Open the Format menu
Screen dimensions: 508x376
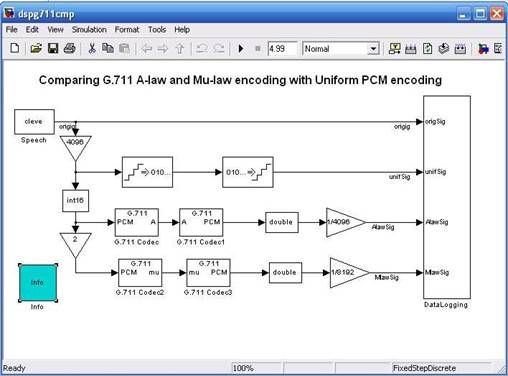127,30
